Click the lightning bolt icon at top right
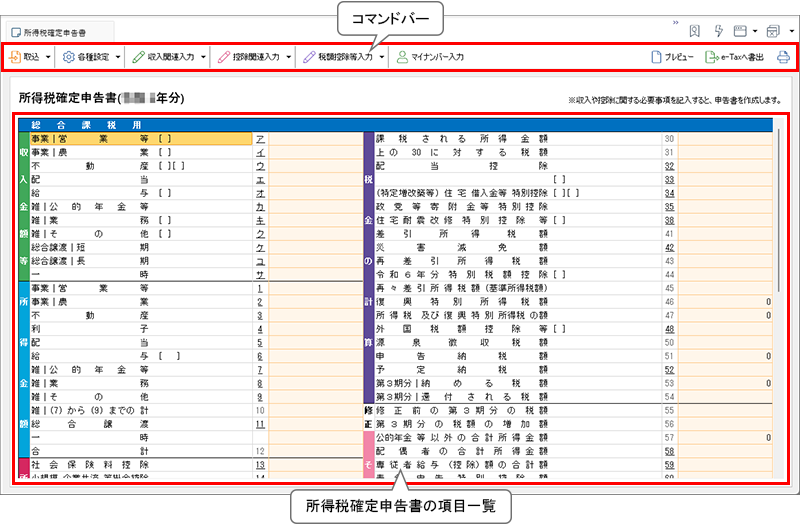This screenshot has height=525, width=800. pyautogui.click(x=718, y=32)
